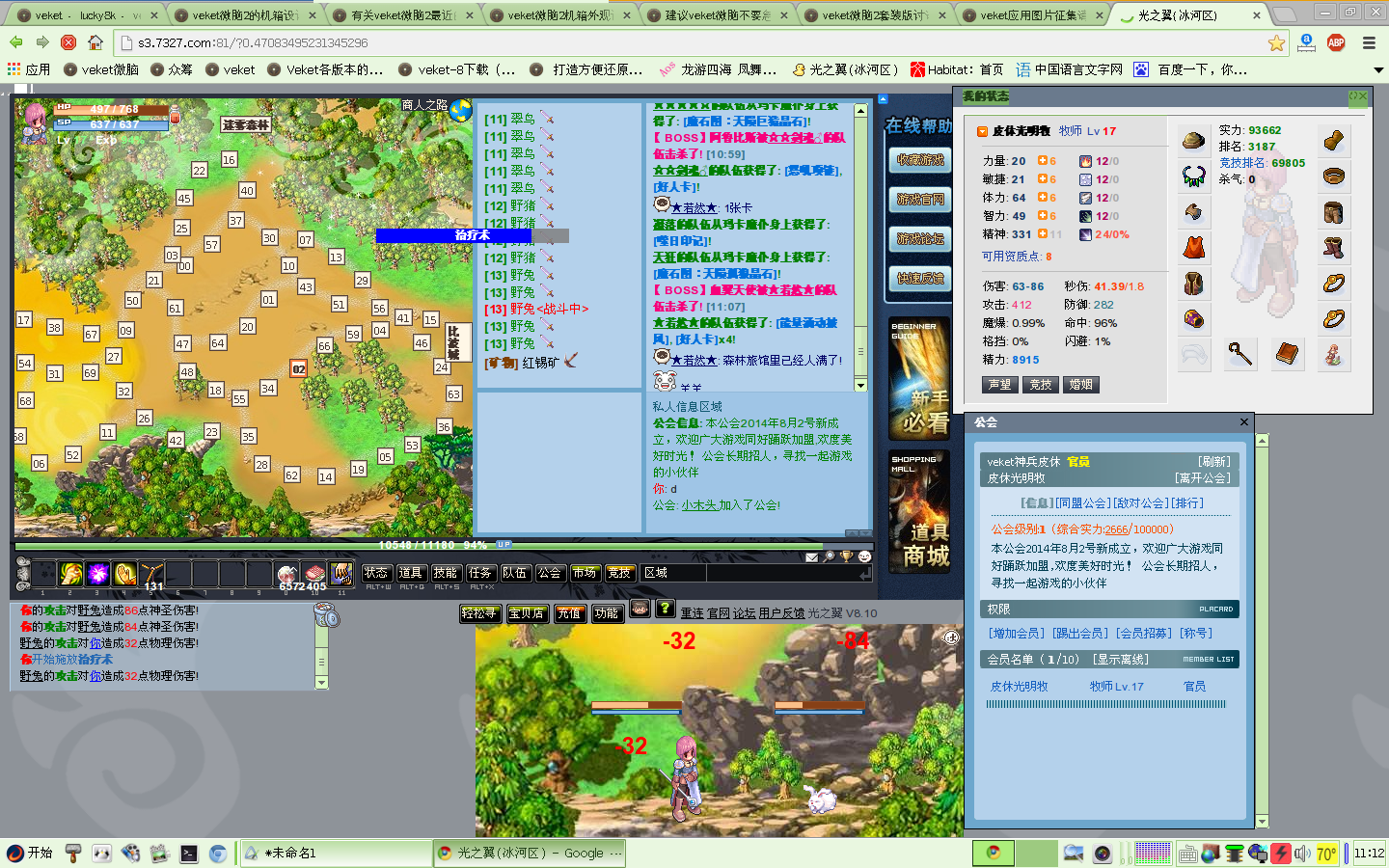The height and width of the screenshot is (868, 1389).
Task: Open the 市场 market menu
Action: (x=585, y=573)
